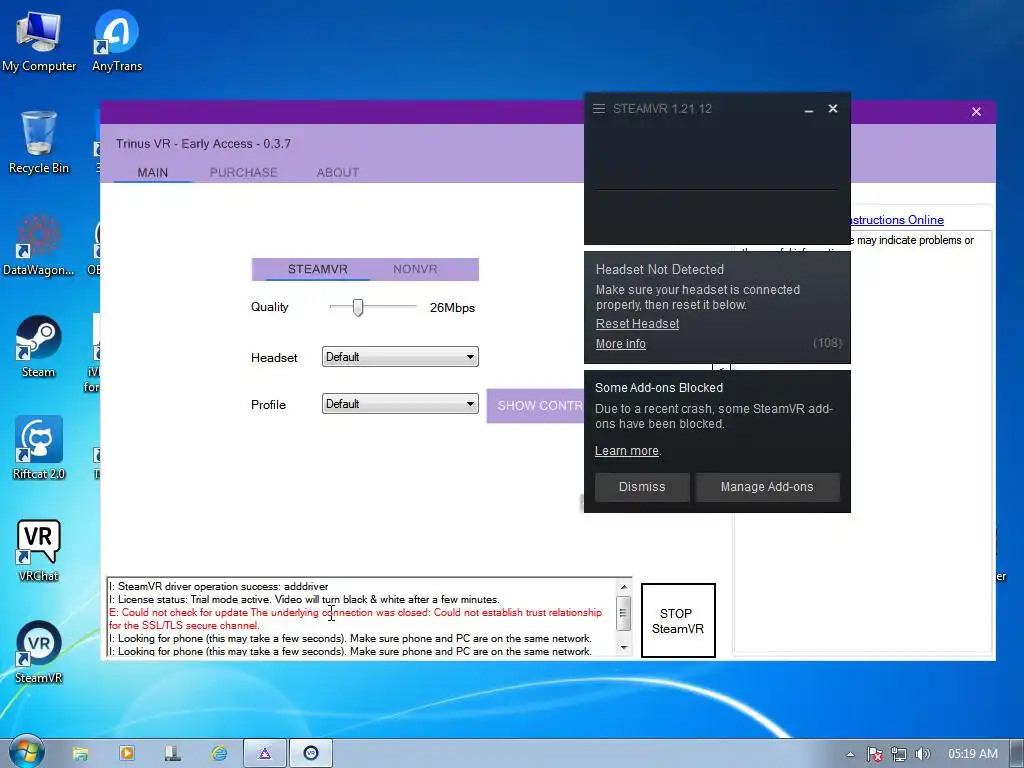Click the red SSL/TLS error log line
Viewport: 1024px width, 768px height.
pyautogui.click(x=355, y=619)
